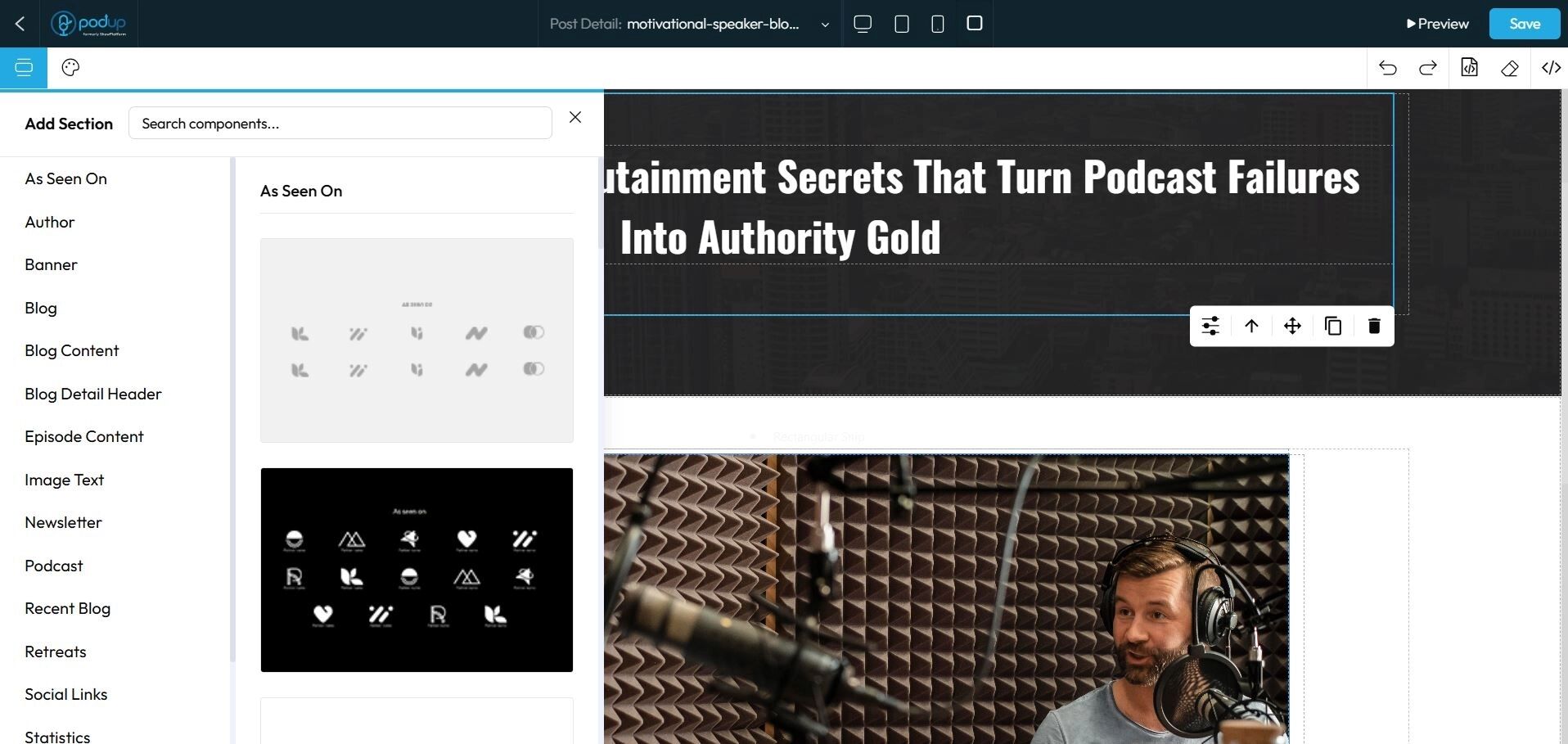Undo the last change

pyautogui.click(x=1388, y=68)
